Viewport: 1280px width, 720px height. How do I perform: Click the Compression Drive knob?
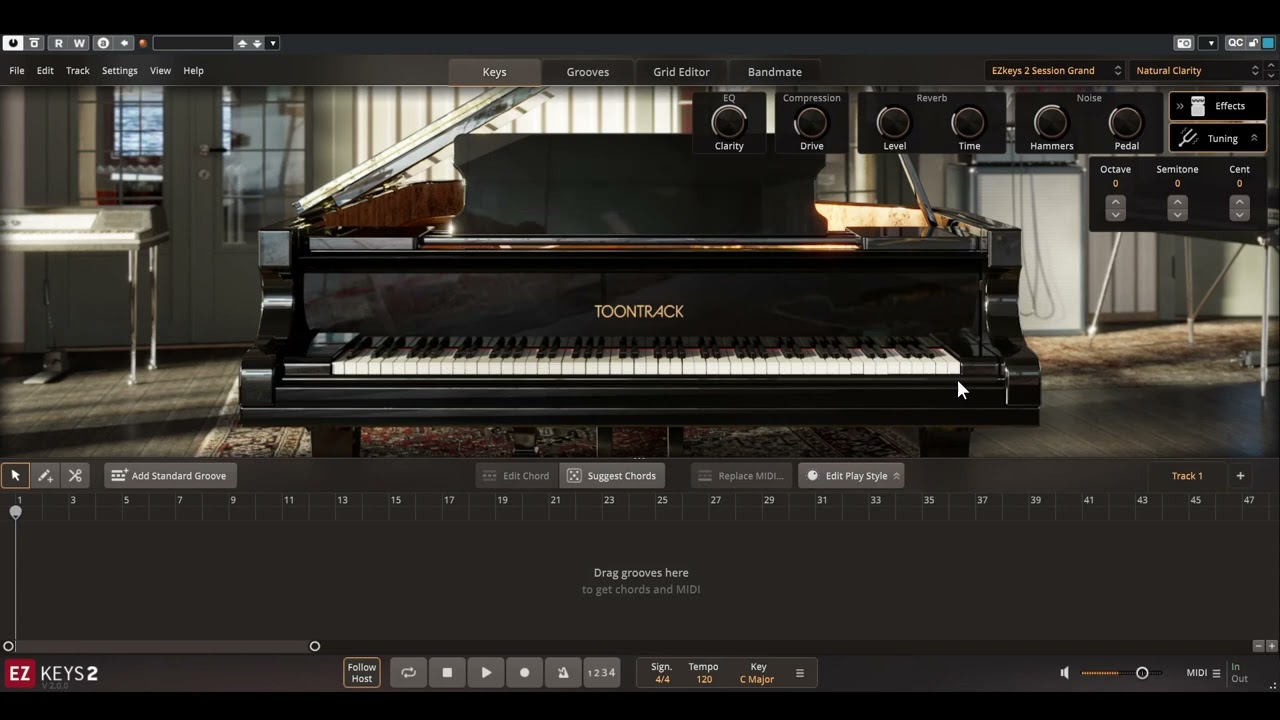pos(811,122)
